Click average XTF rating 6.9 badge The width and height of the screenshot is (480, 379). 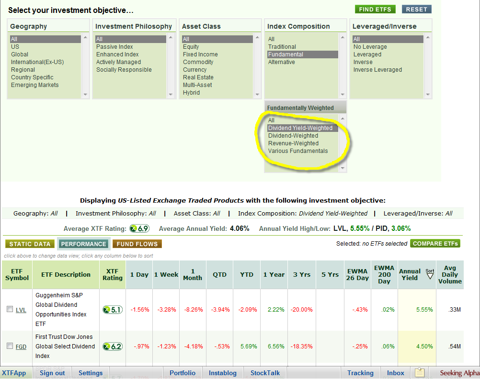click(140, 229)
